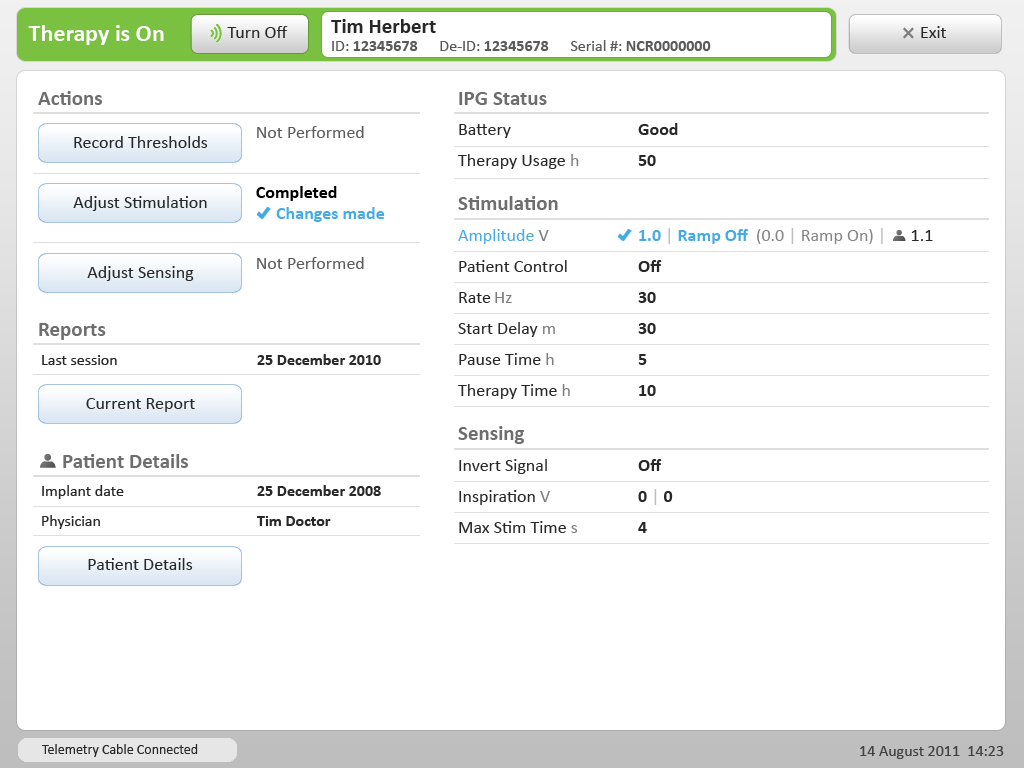Click the patient name Tim Herbert
The width and height of the screenshot is (1024, 768).
click(x=383, y=27)
